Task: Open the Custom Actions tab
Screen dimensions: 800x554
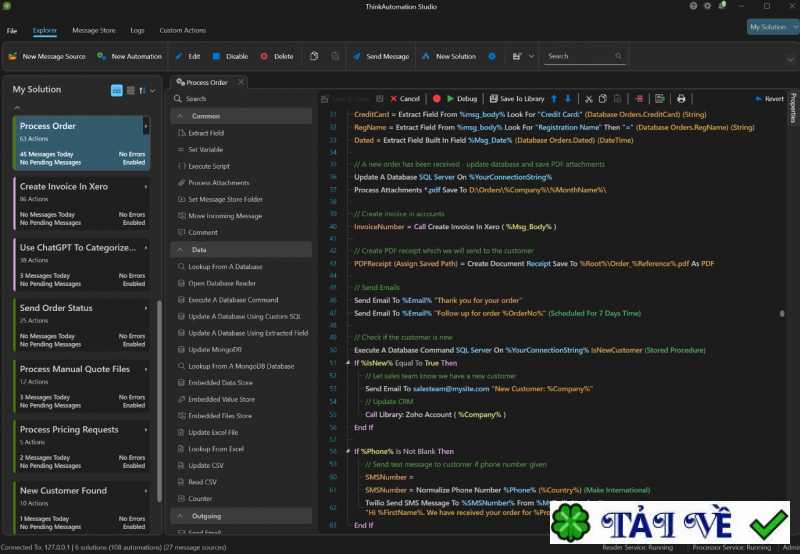Action: (x=183, y=31)
